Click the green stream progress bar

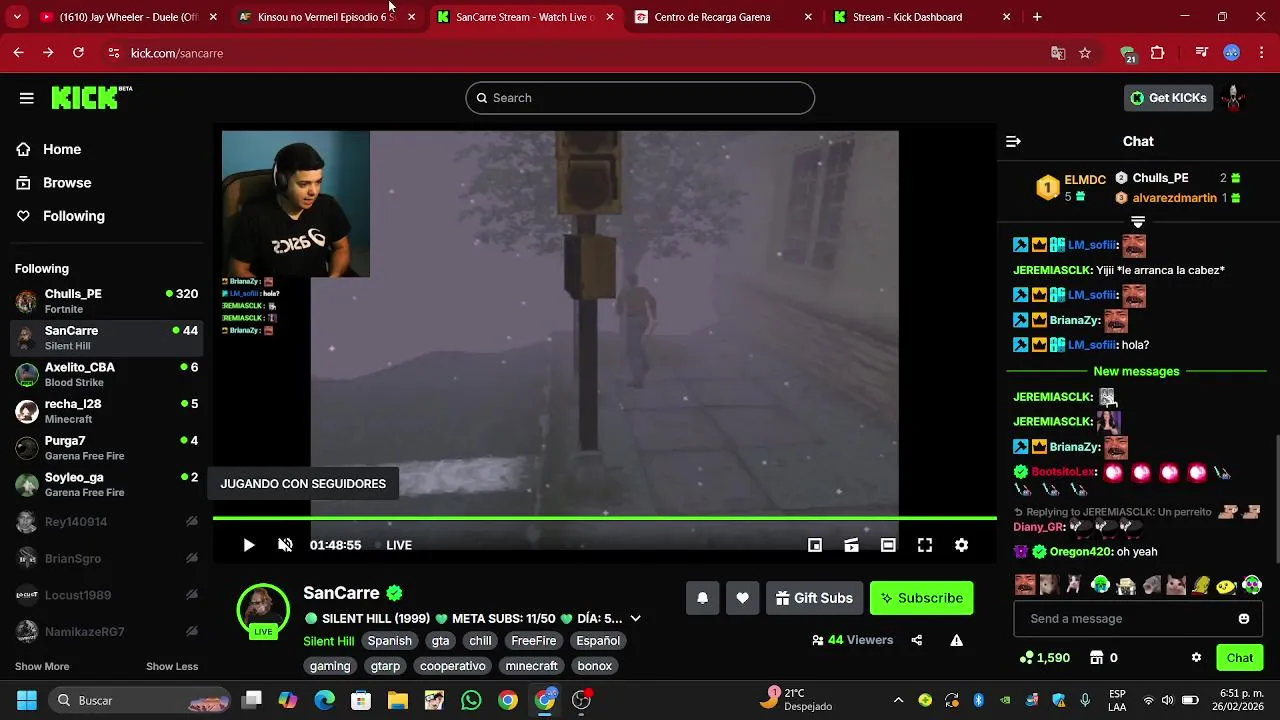point(604,518)
